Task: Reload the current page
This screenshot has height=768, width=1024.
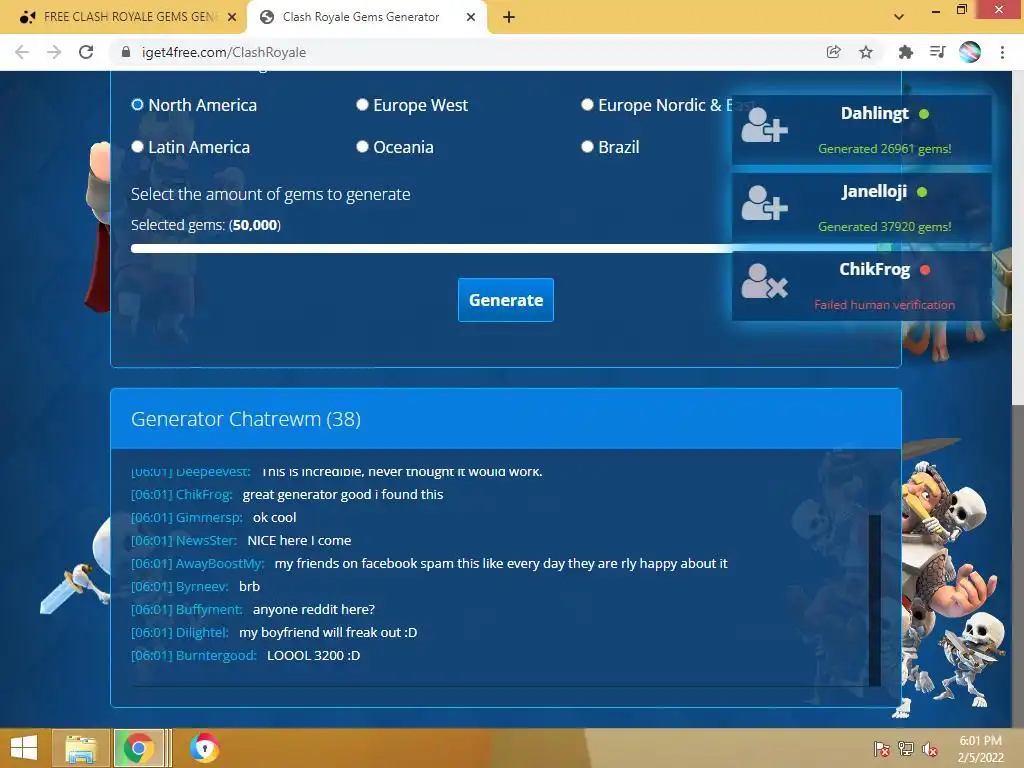Action: [86, 52]
